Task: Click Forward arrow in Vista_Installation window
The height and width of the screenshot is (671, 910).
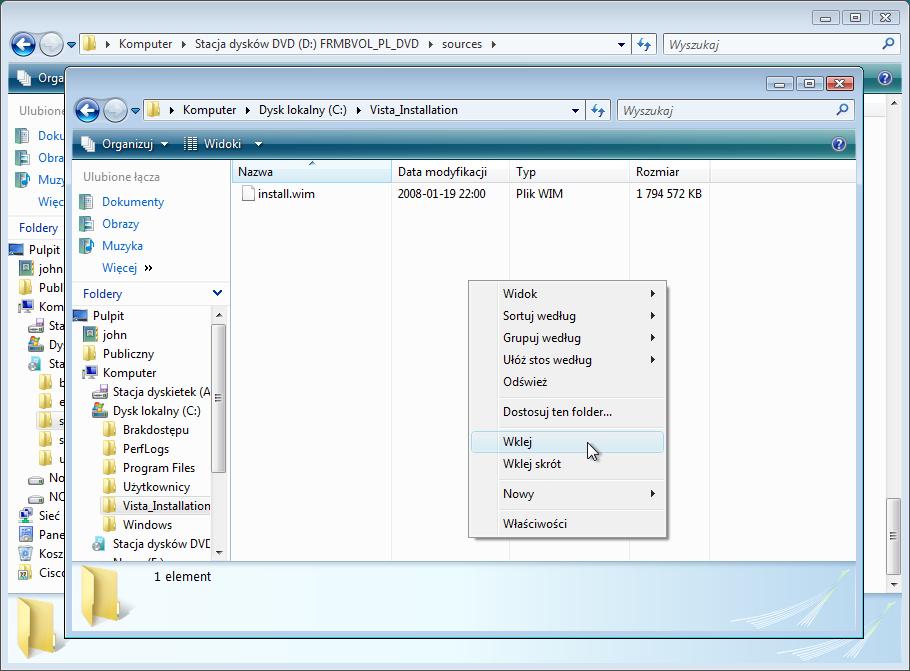Action: (115, 110)
